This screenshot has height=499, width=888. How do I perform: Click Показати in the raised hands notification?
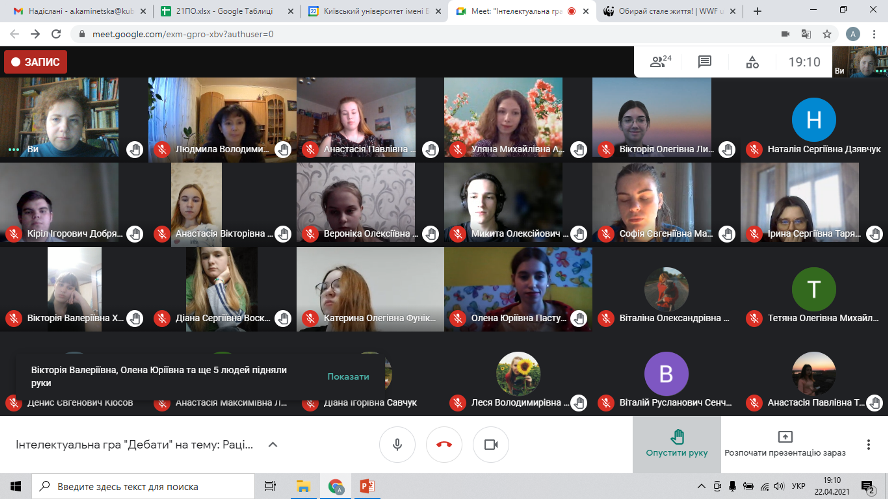click(x=348, y=376)
